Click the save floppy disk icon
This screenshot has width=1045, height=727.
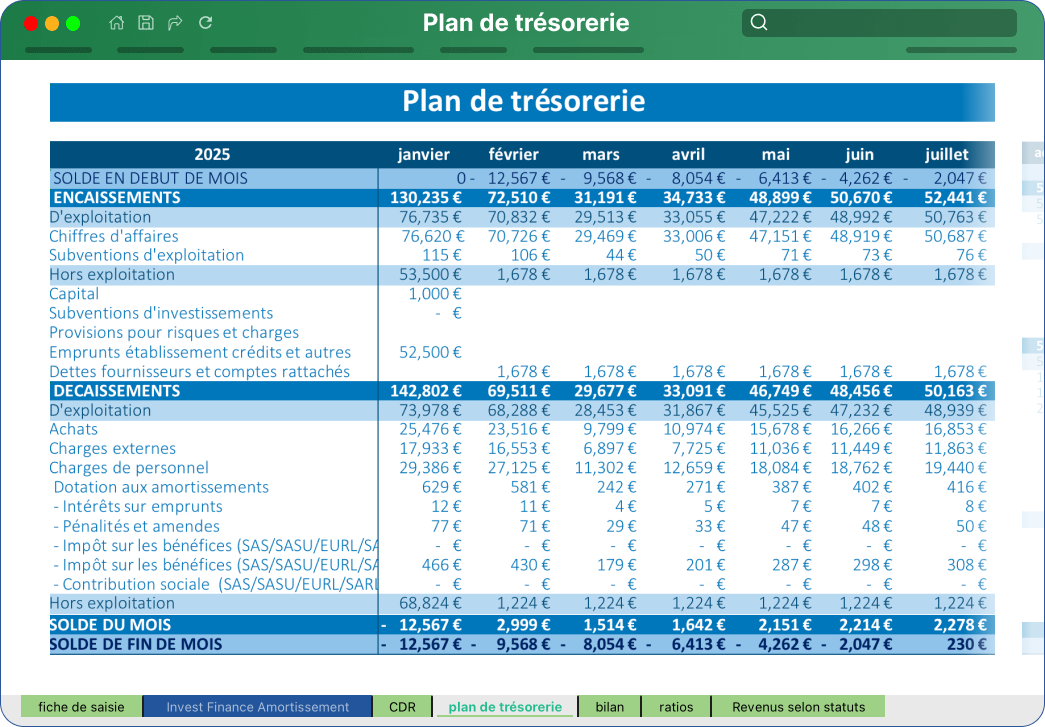pyautogui.click(x=146, y=23)
